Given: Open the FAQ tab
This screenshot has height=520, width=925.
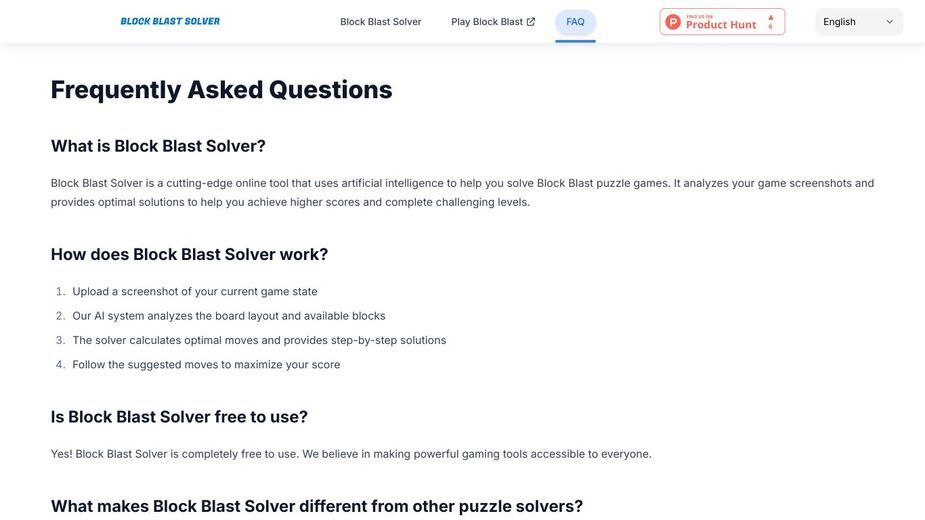Looking at the screenshot, I should (x=575, y=22).
